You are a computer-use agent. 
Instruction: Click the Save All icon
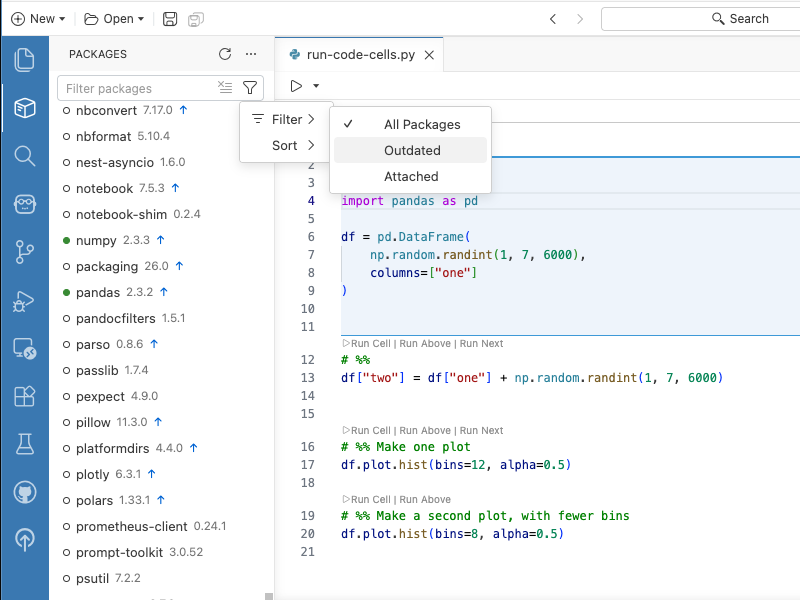196,19
